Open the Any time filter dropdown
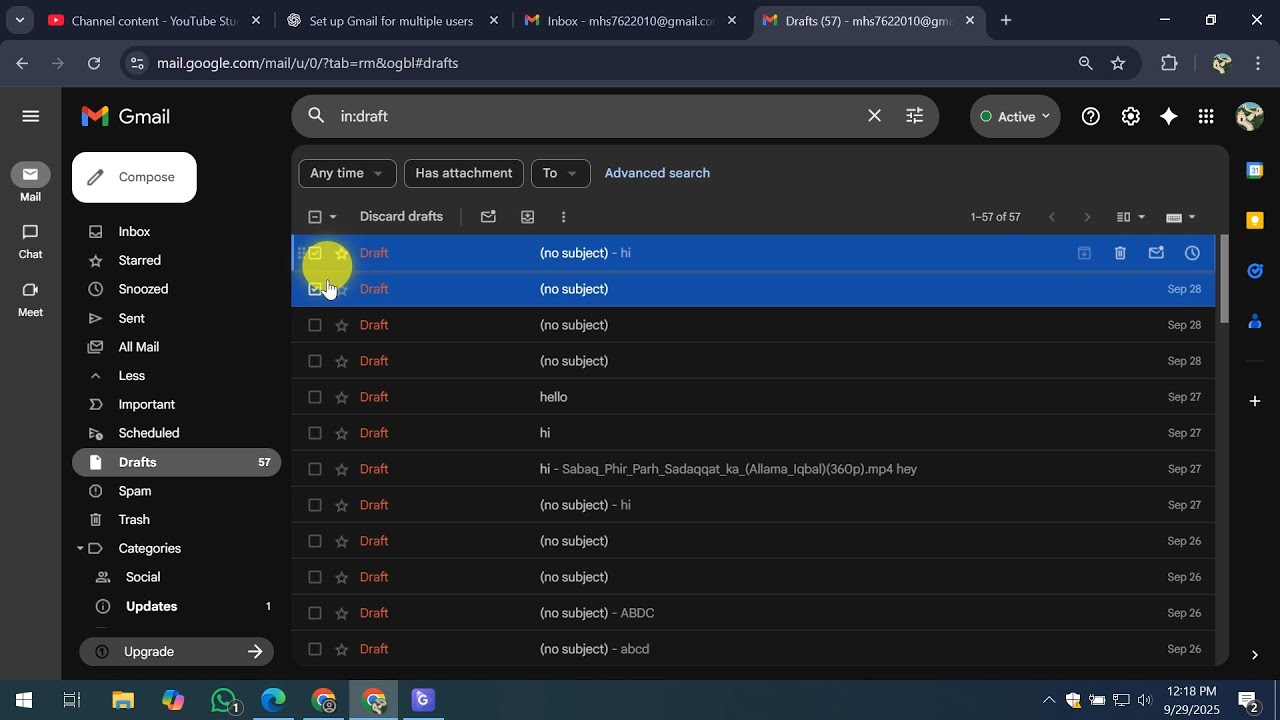 (347, 173)
